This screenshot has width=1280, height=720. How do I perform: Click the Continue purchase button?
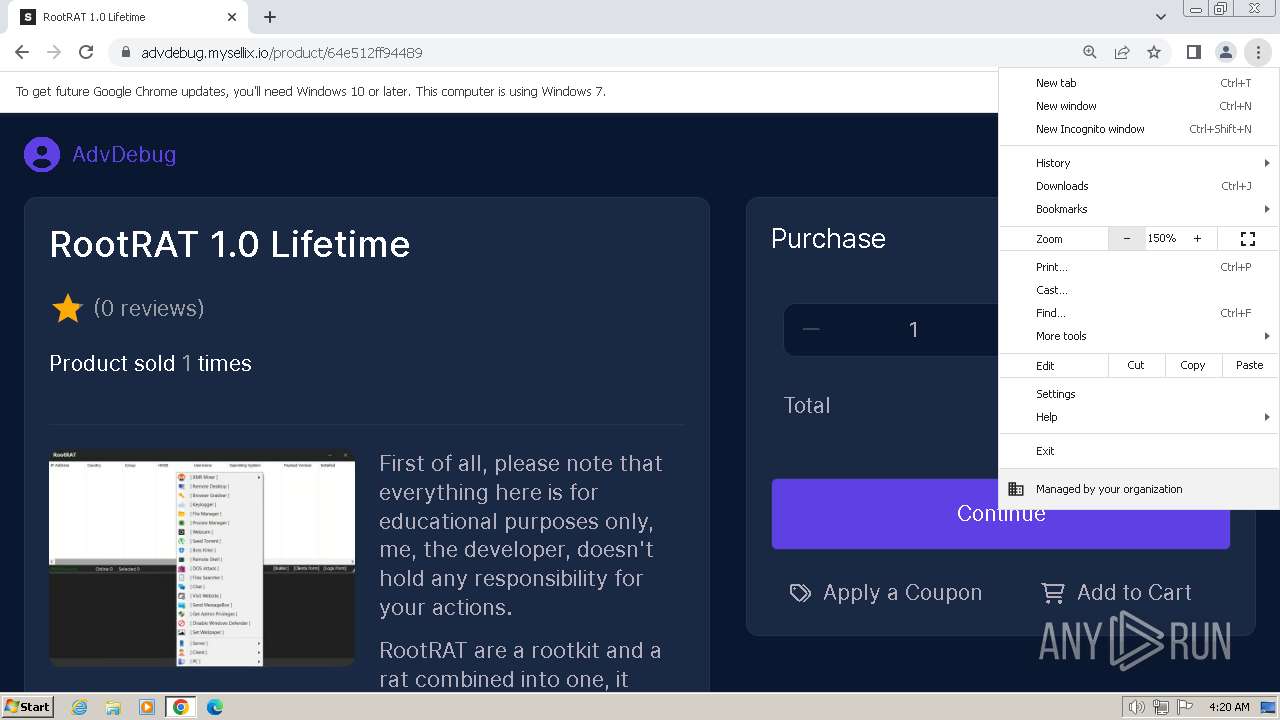point(1000,513)
